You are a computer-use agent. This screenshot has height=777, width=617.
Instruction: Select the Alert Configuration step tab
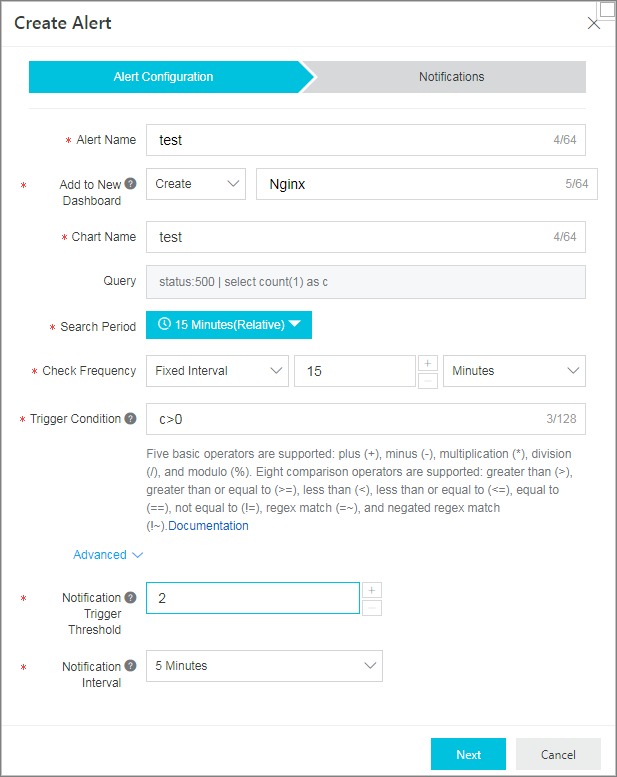164,77
